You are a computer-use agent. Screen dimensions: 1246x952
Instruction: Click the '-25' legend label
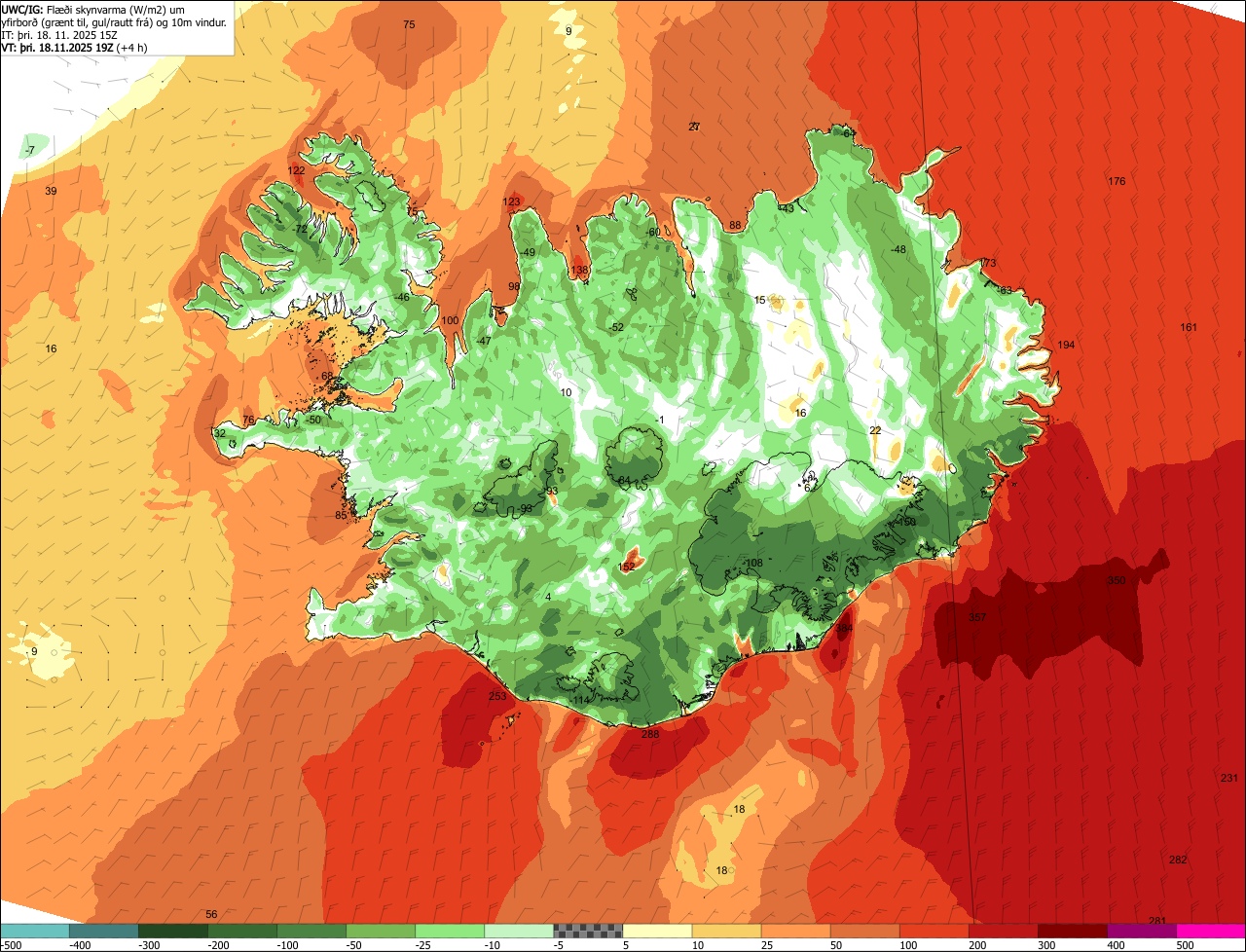point(424,945)
